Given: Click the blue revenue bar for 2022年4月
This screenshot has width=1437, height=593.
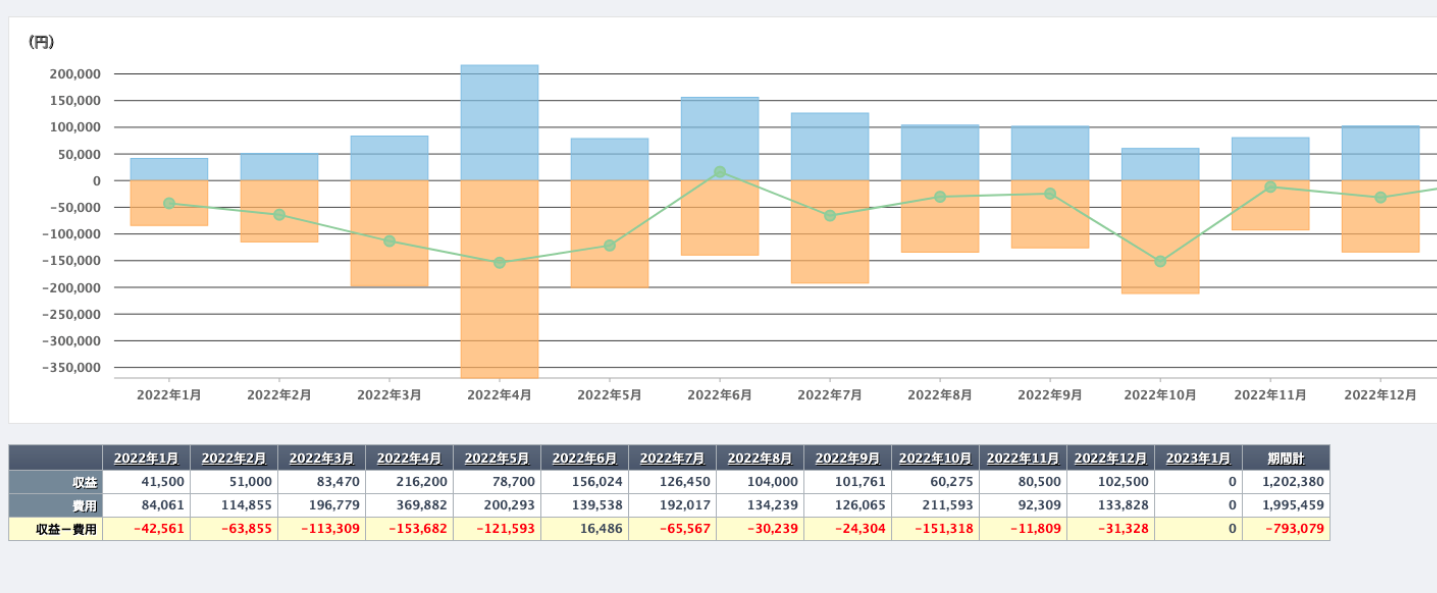Looking at the screenshot, I should (x=499, y=122).
